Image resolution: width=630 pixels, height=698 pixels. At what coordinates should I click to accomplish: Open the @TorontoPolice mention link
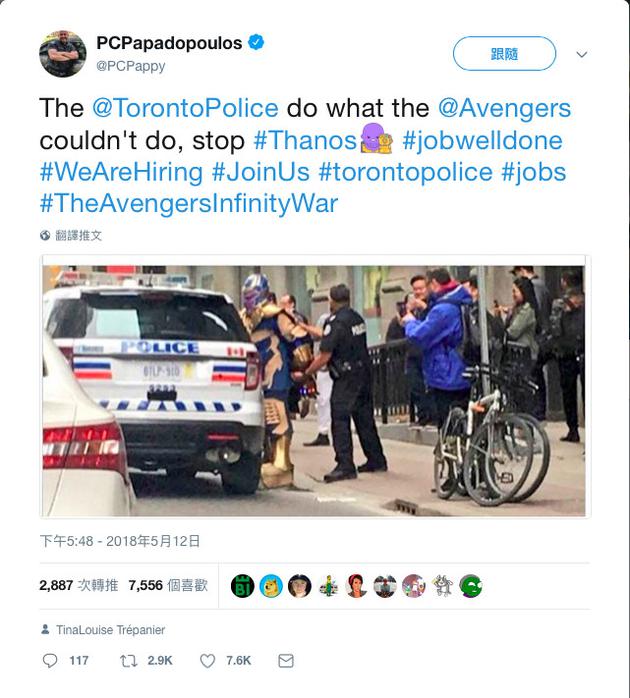pyautogui.click(x=185, y=108)
